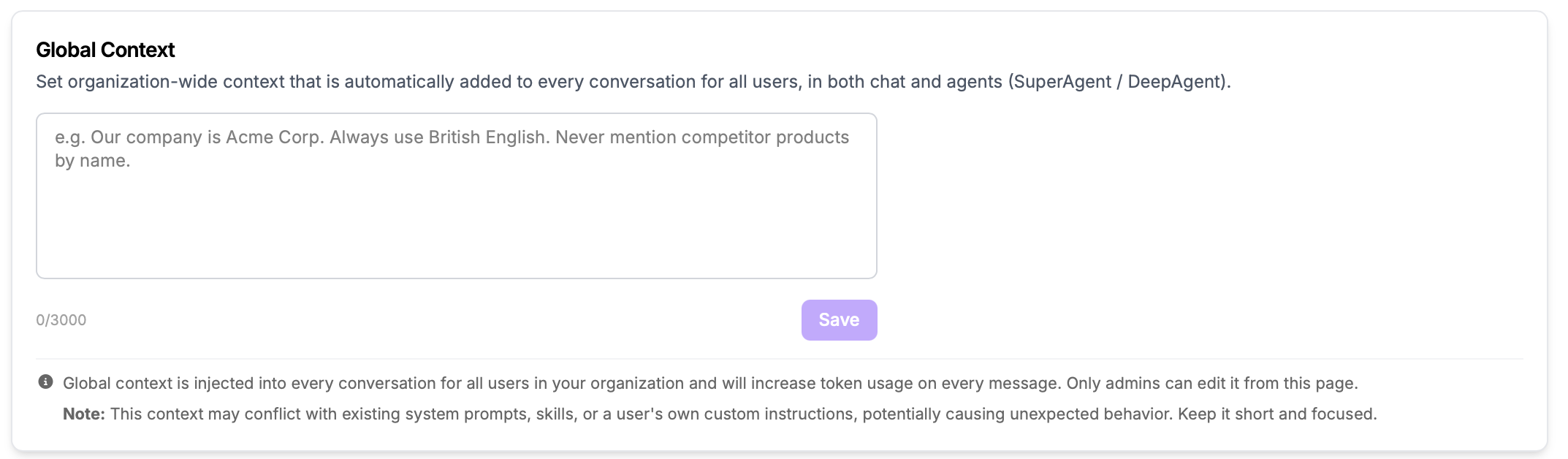Click the bold Note: label
The width and height of the screenshot is (1568, 459).
(84, 414)
